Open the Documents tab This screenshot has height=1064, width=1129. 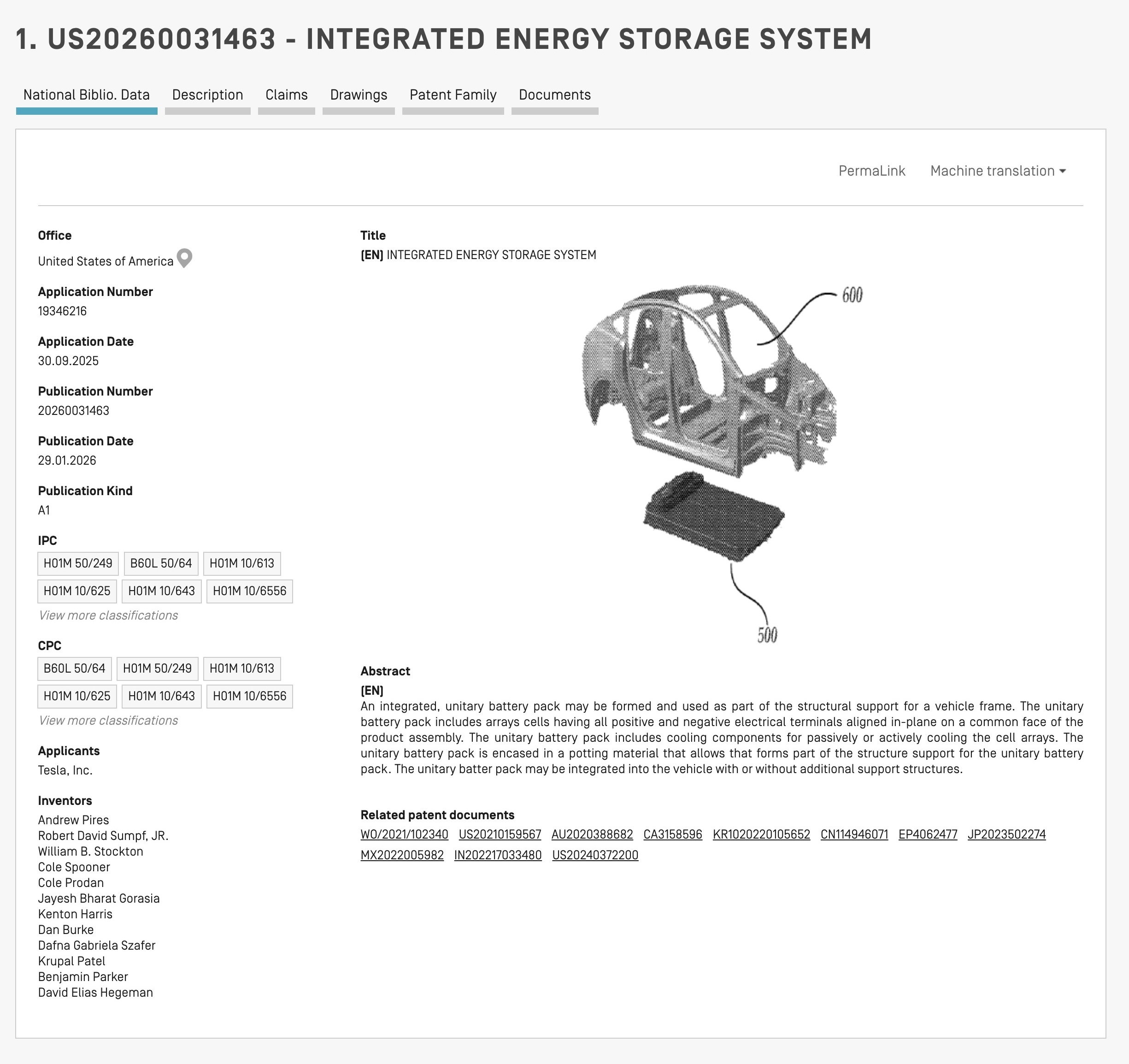[x=554, y=95]
